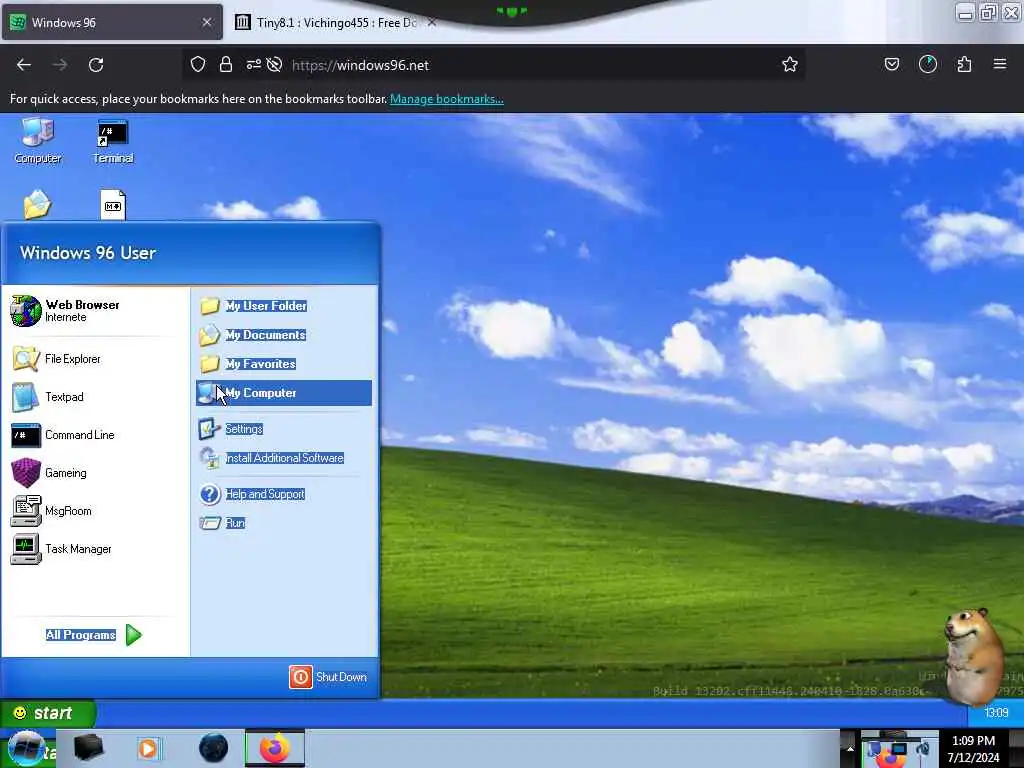This screenshot has height=768, width=1024.
Task: Open the Computer desktop icon
Action: point(37,141)
